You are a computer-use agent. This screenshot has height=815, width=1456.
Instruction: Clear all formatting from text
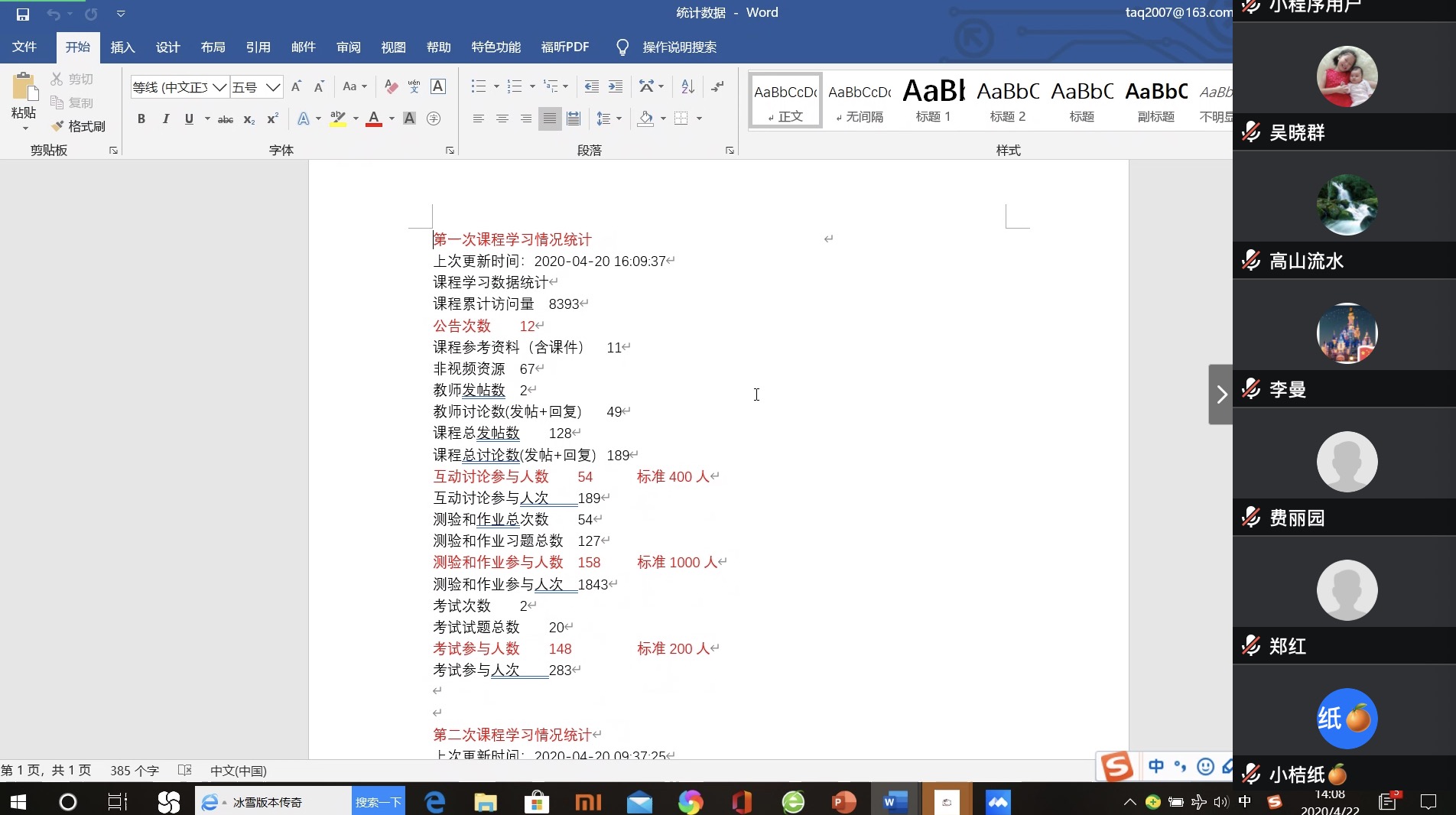click(391, 86)
